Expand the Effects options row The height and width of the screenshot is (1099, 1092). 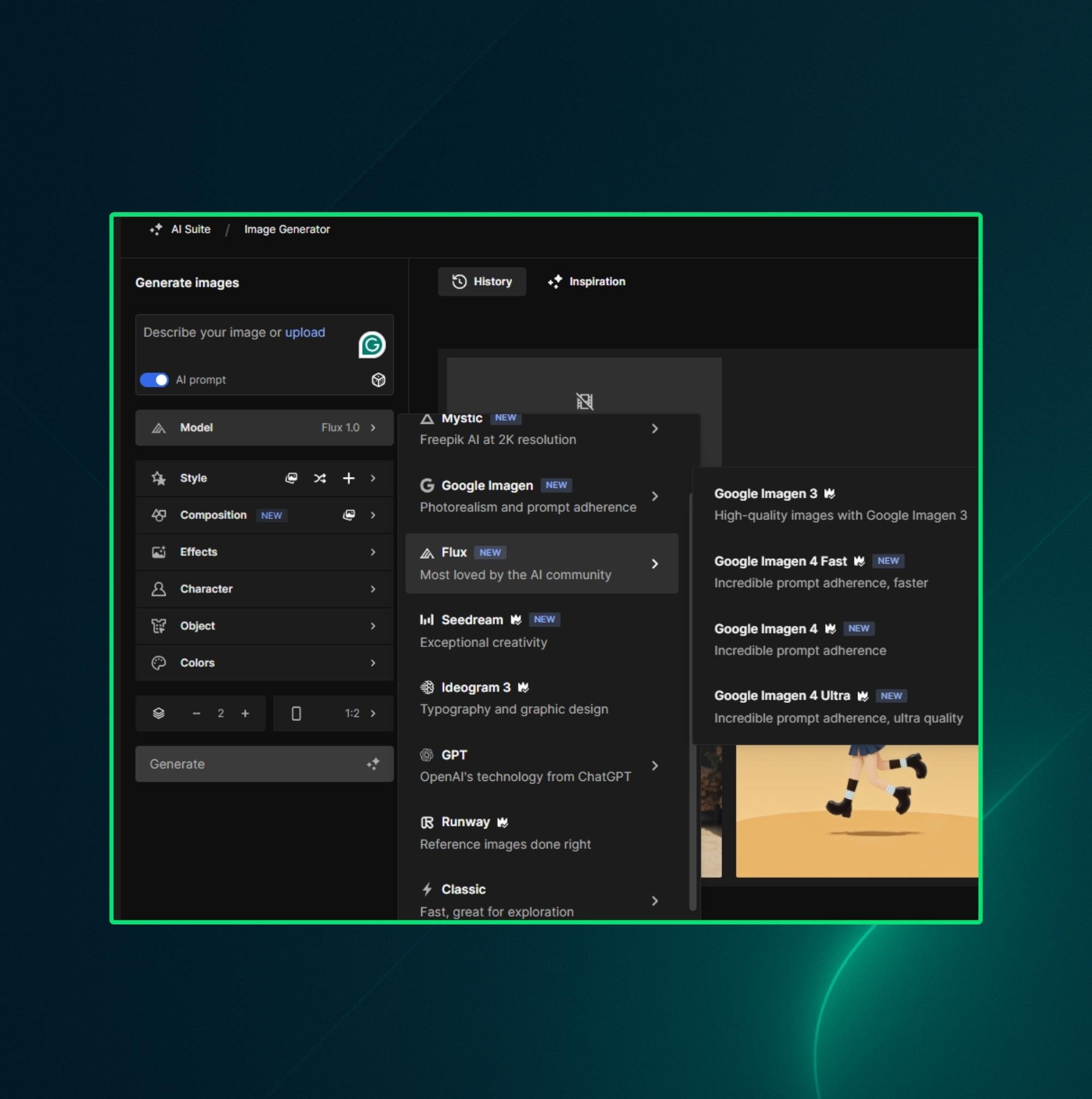[x=264, y=552]
